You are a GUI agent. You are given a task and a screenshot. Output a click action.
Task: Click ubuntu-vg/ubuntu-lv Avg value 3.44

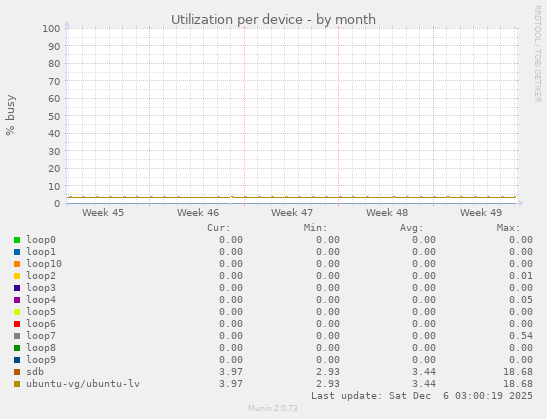tap(424, 384)
